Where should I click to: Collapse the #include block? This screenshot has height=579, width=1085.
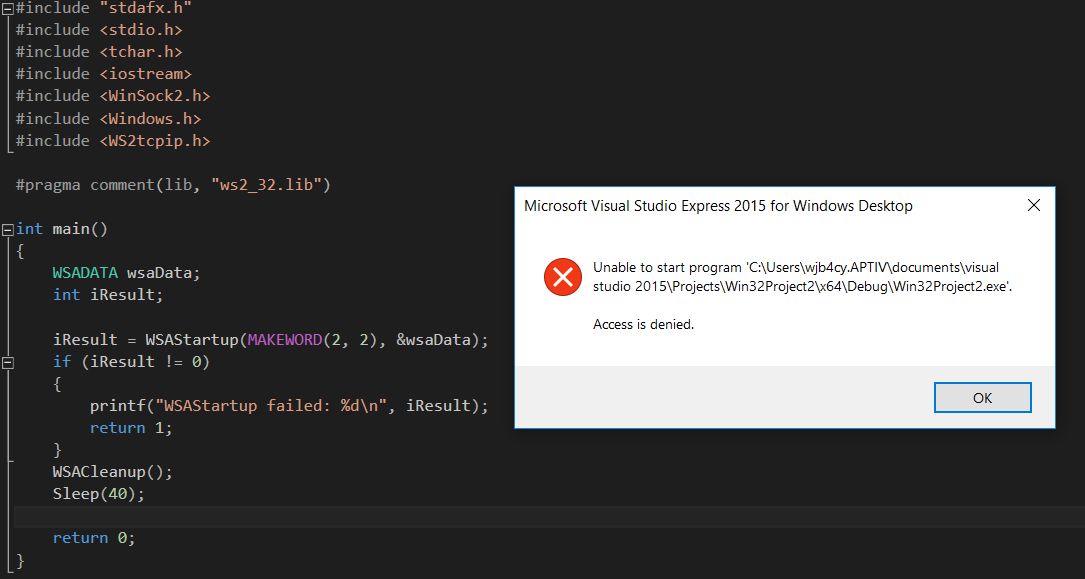(8, 8)
